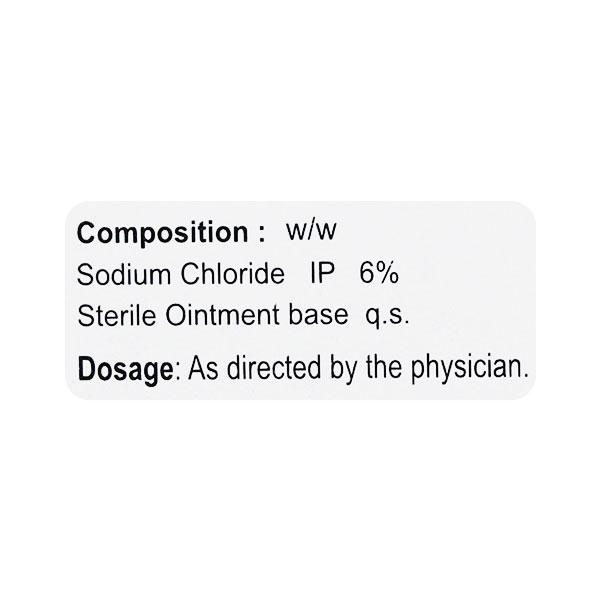Click the word "Composition" heading
This screenshot has height=600, width=600.
coord(160,233)
